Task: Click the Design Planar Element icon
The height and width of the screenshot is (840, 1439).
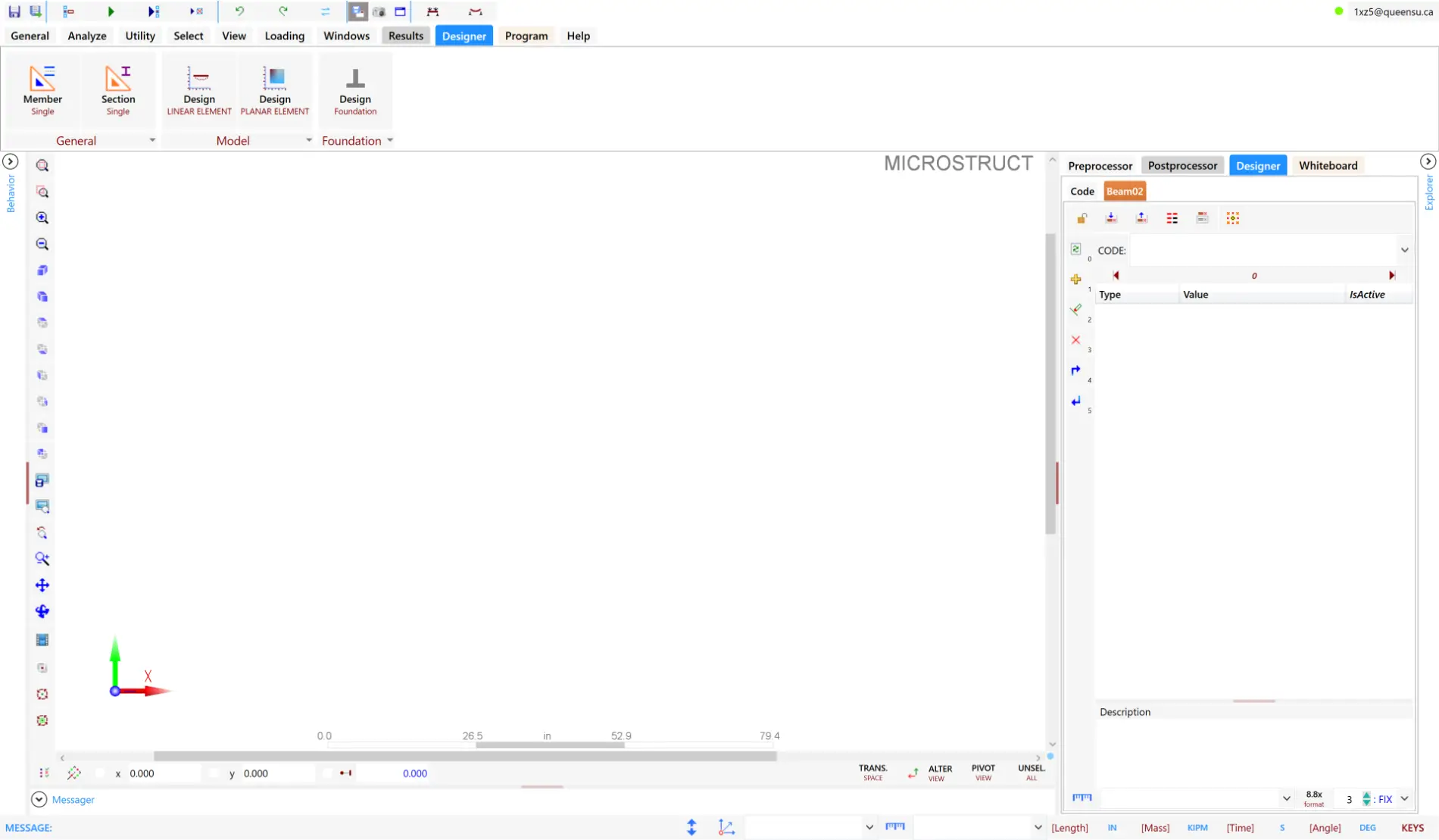Action: (x=274, y=90)
